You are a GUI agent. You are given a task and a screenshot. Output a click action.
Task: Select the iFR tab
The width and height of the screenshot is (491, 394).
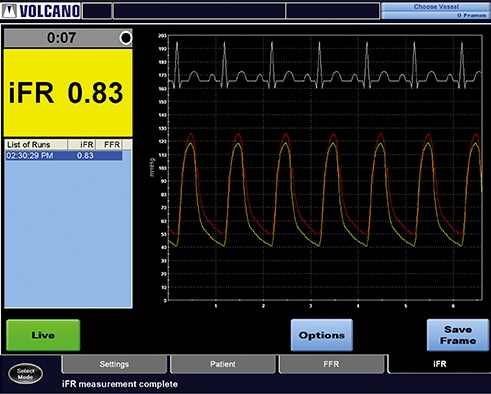tap(440, 364)
